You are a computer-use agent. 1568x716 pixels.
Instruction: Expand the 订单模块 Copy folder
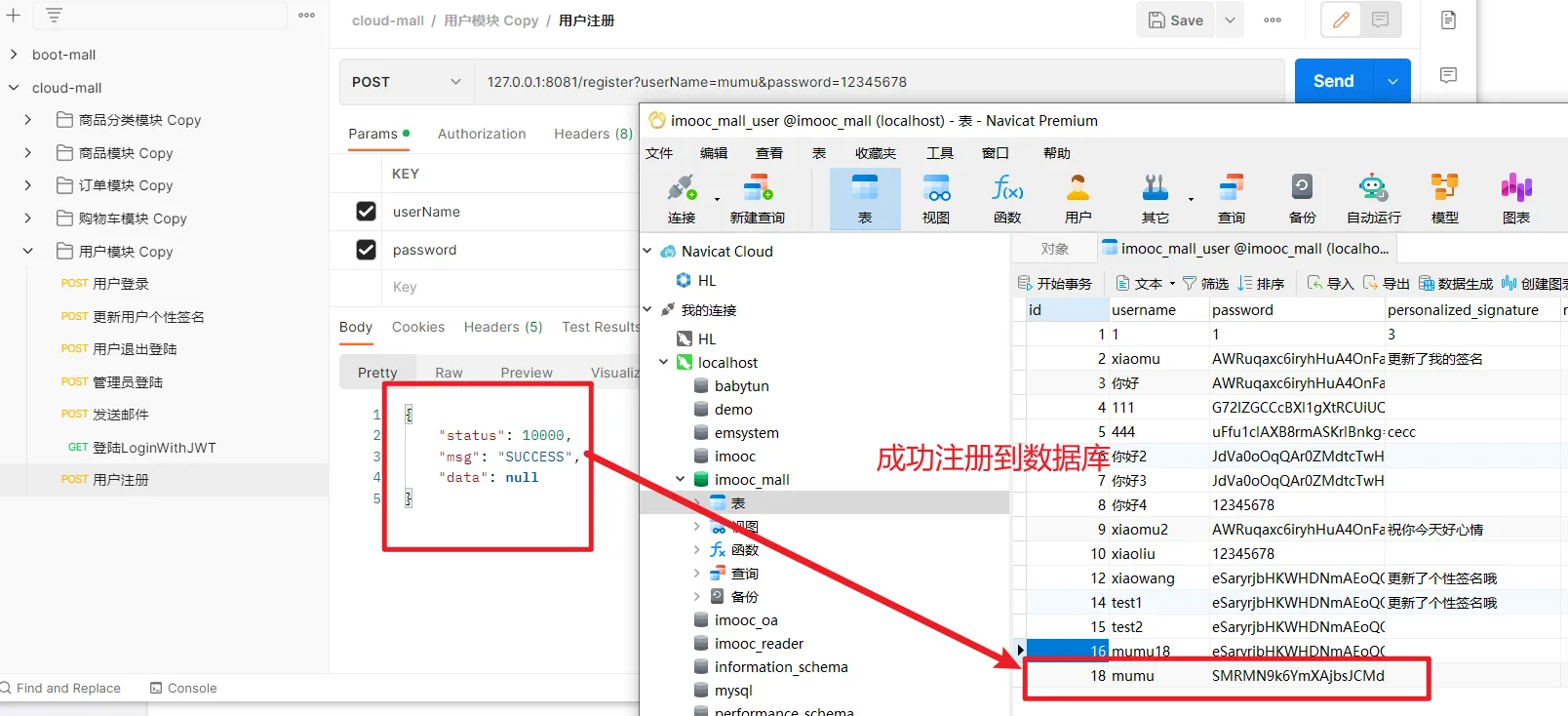pyautogui.click(x=28, y=185)
